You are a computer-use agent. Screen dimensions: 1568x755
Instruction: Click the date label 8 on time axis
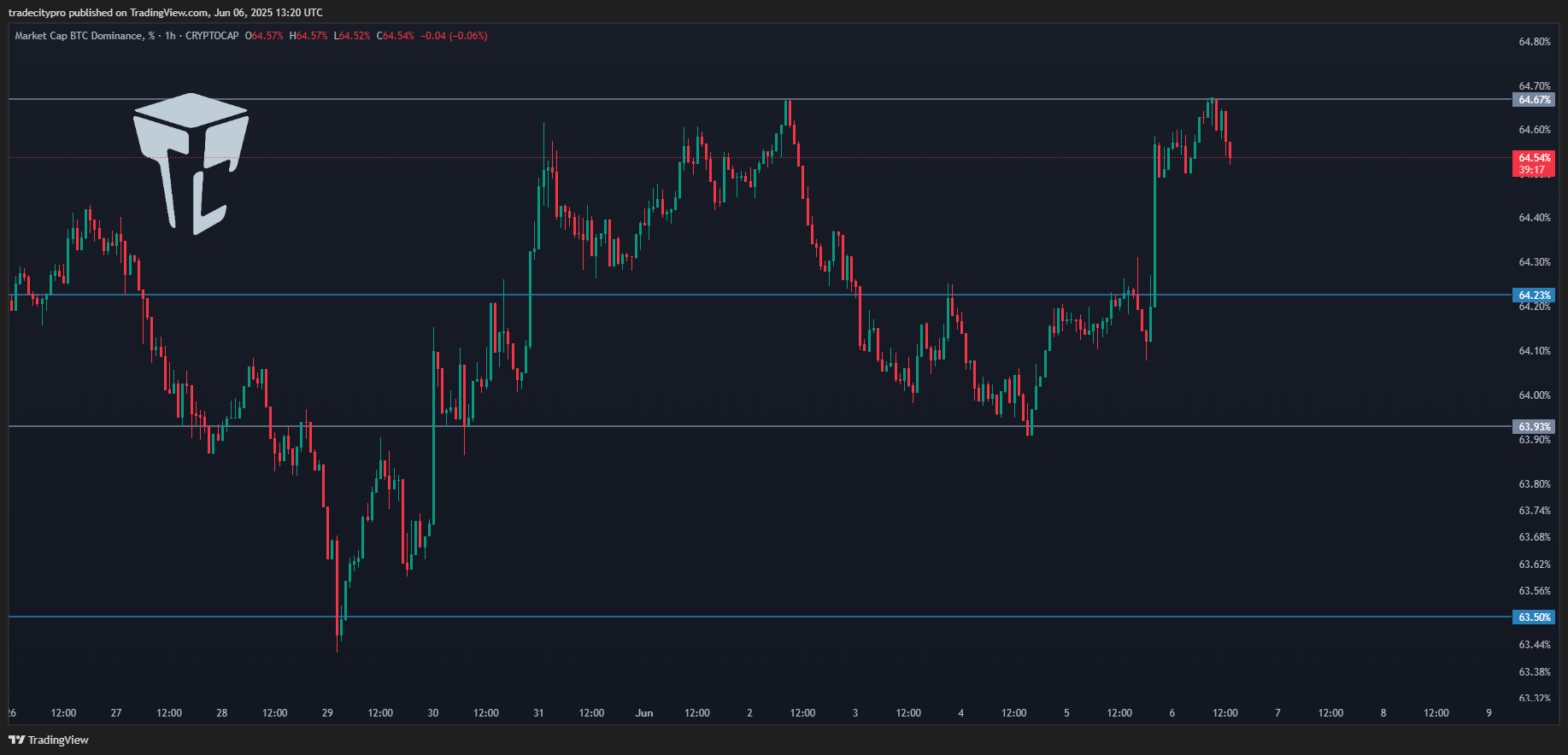click(x=1383, y=713)
